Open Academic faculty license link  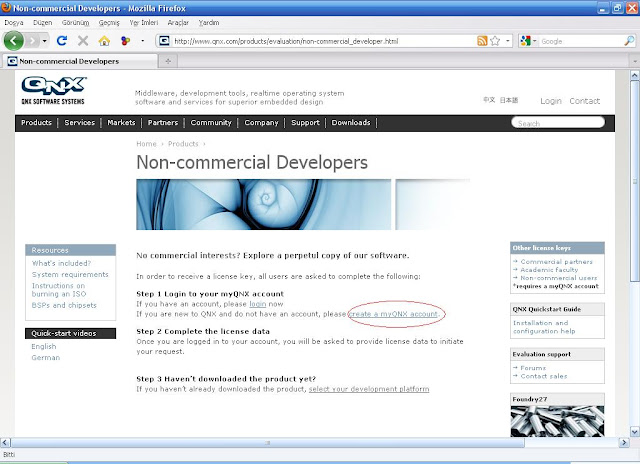[549, 270]
